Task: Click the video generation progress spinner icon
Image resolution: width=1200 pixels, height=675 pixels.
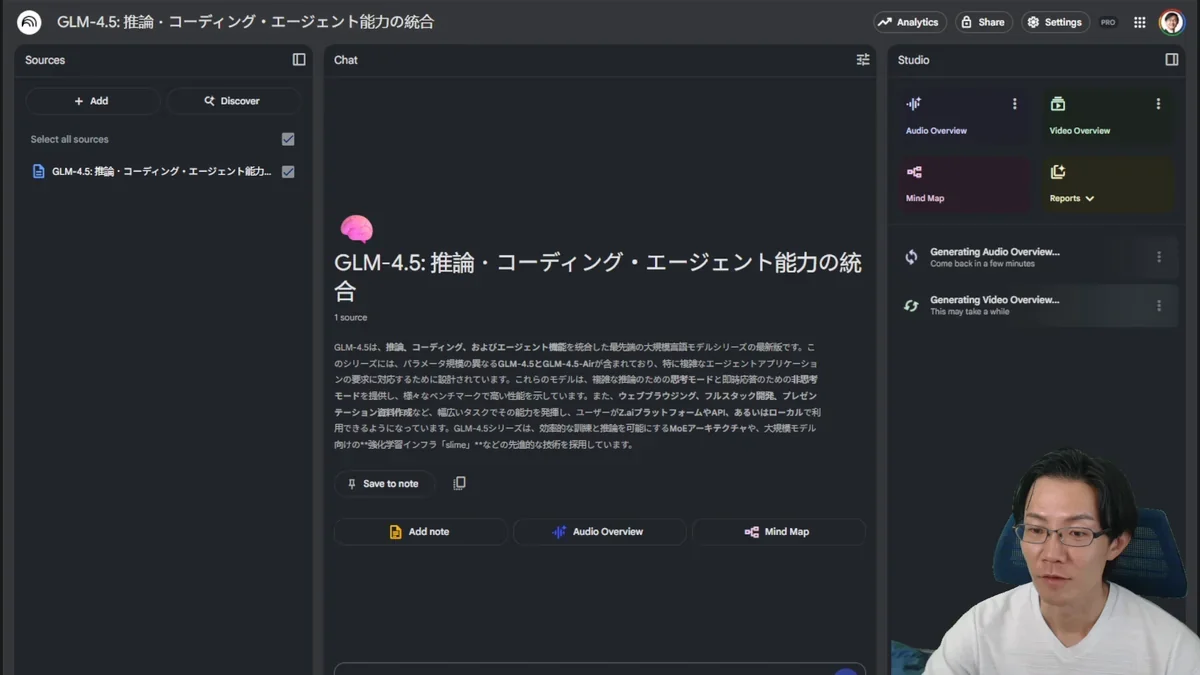Action: coord(911,305)
